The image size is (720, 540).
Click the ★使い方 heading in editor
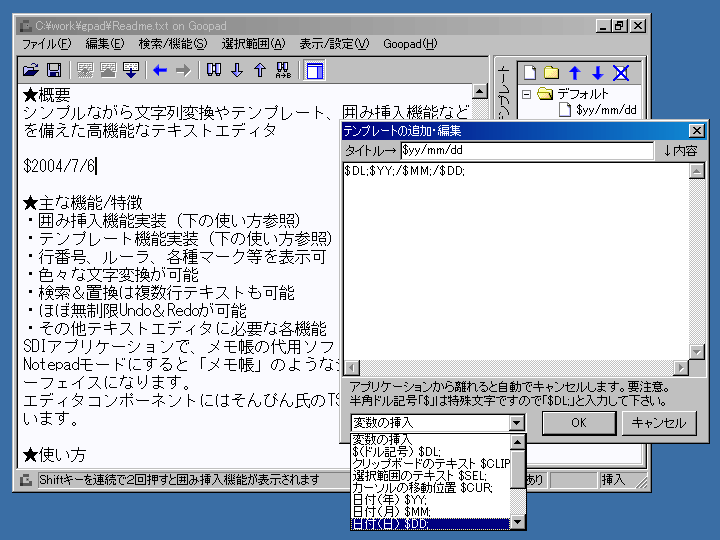54,455
